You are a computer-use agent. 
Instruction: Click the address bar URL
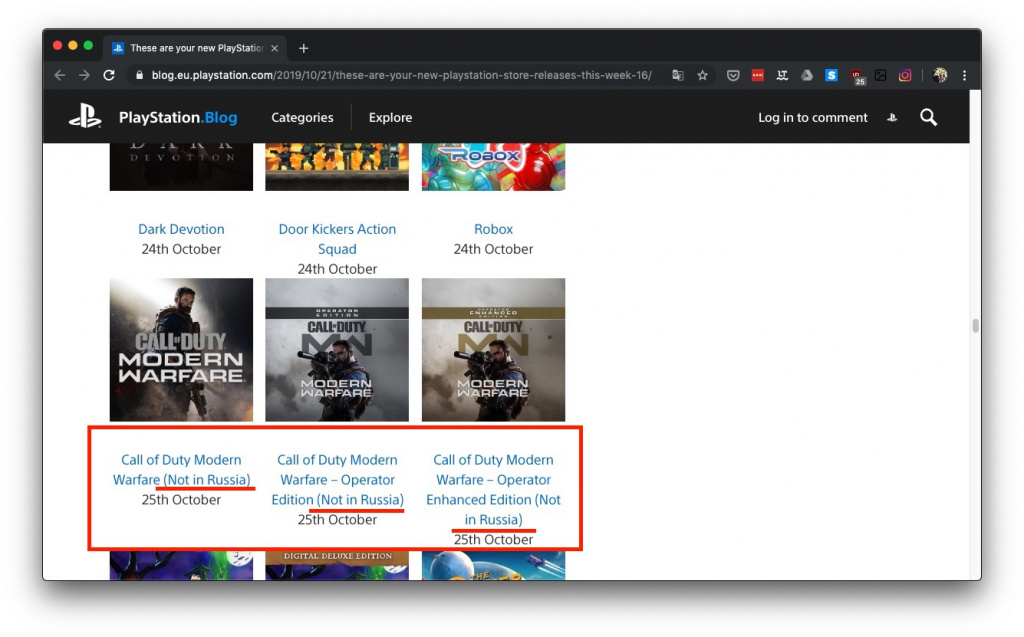[x=400, y=75]
